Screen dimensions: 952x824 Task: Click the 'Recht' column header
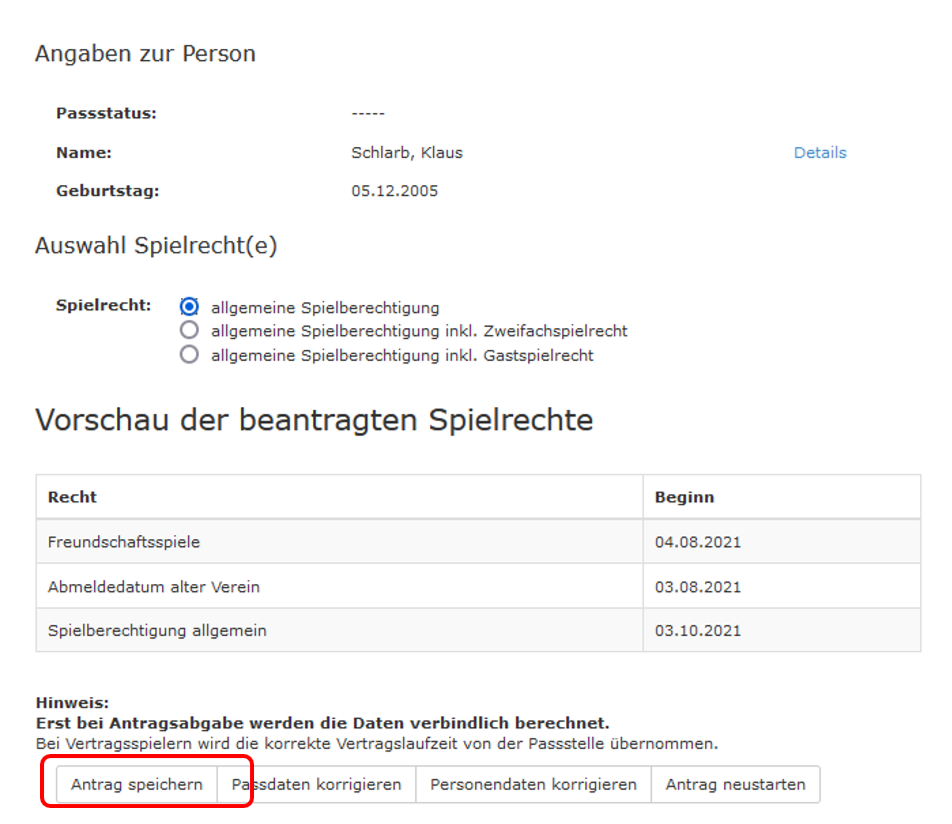(72, 497)
